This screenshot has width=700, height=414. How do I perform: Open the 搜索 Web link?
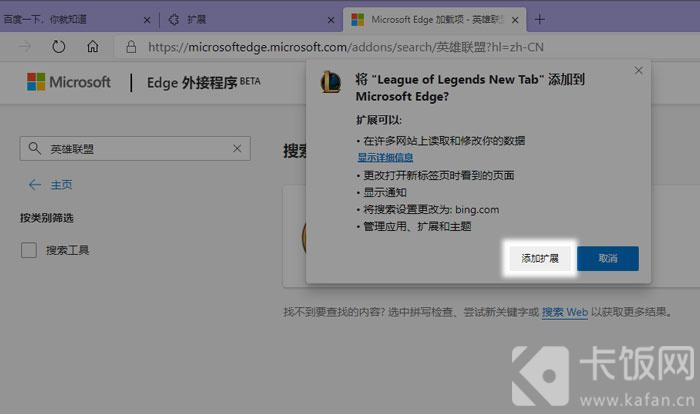pos(565,312)
